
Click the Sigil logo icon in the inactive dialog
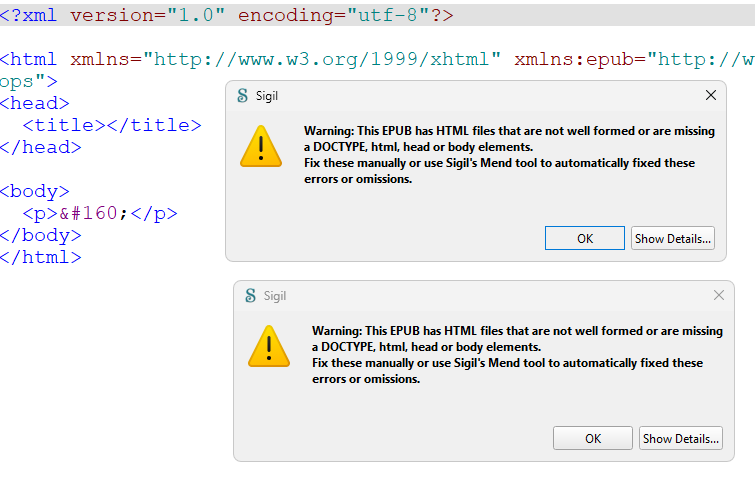coord(250,295)
